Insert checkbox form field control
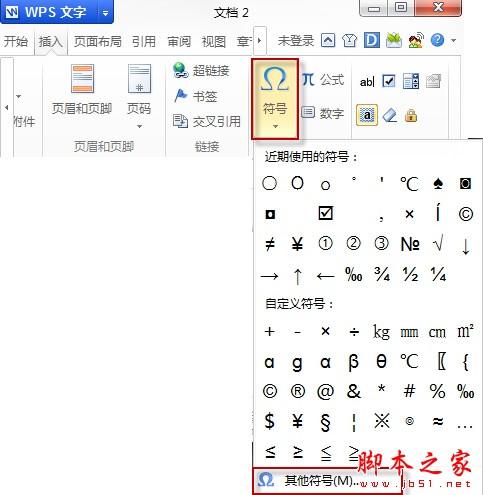Screen dimensions: 483x495 (389, 81)
